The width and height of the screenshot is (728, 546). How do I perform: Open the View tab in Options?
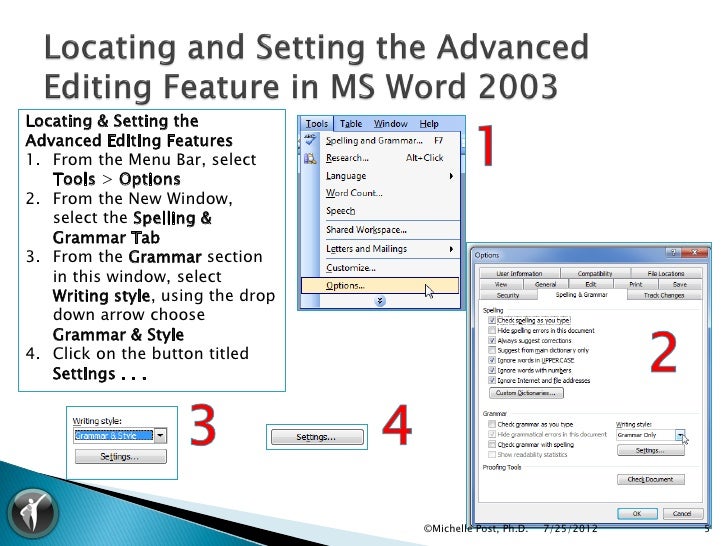pos(501,284)
